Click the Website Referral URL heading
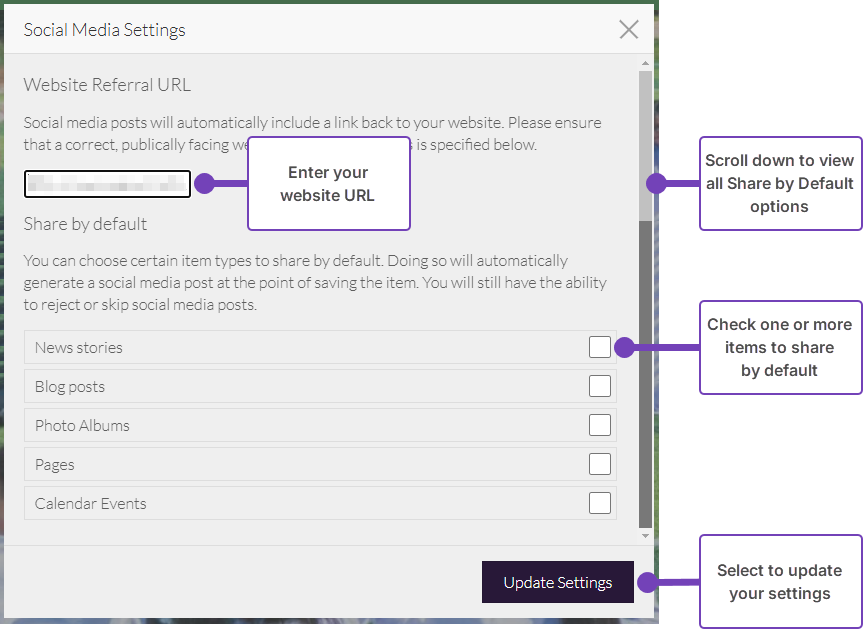Image resolution: width=865 pixels, height=631 pixels. (107, 85)
